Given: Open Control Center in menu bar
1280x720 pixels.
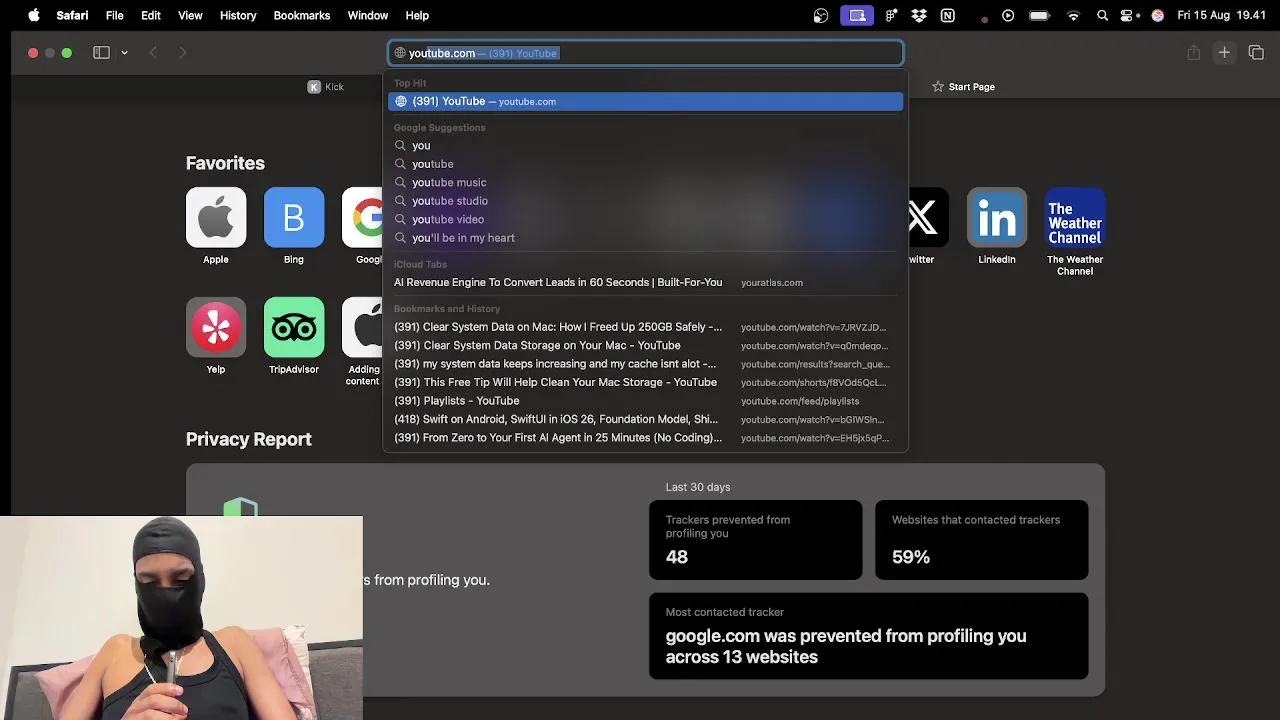Looking at the screenshot, I should tap(1129, 15).
